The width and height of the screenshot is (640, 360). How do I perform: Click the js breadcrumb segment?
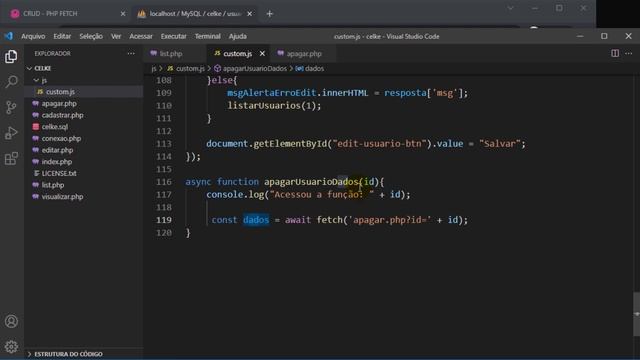(x=154, y=69)
